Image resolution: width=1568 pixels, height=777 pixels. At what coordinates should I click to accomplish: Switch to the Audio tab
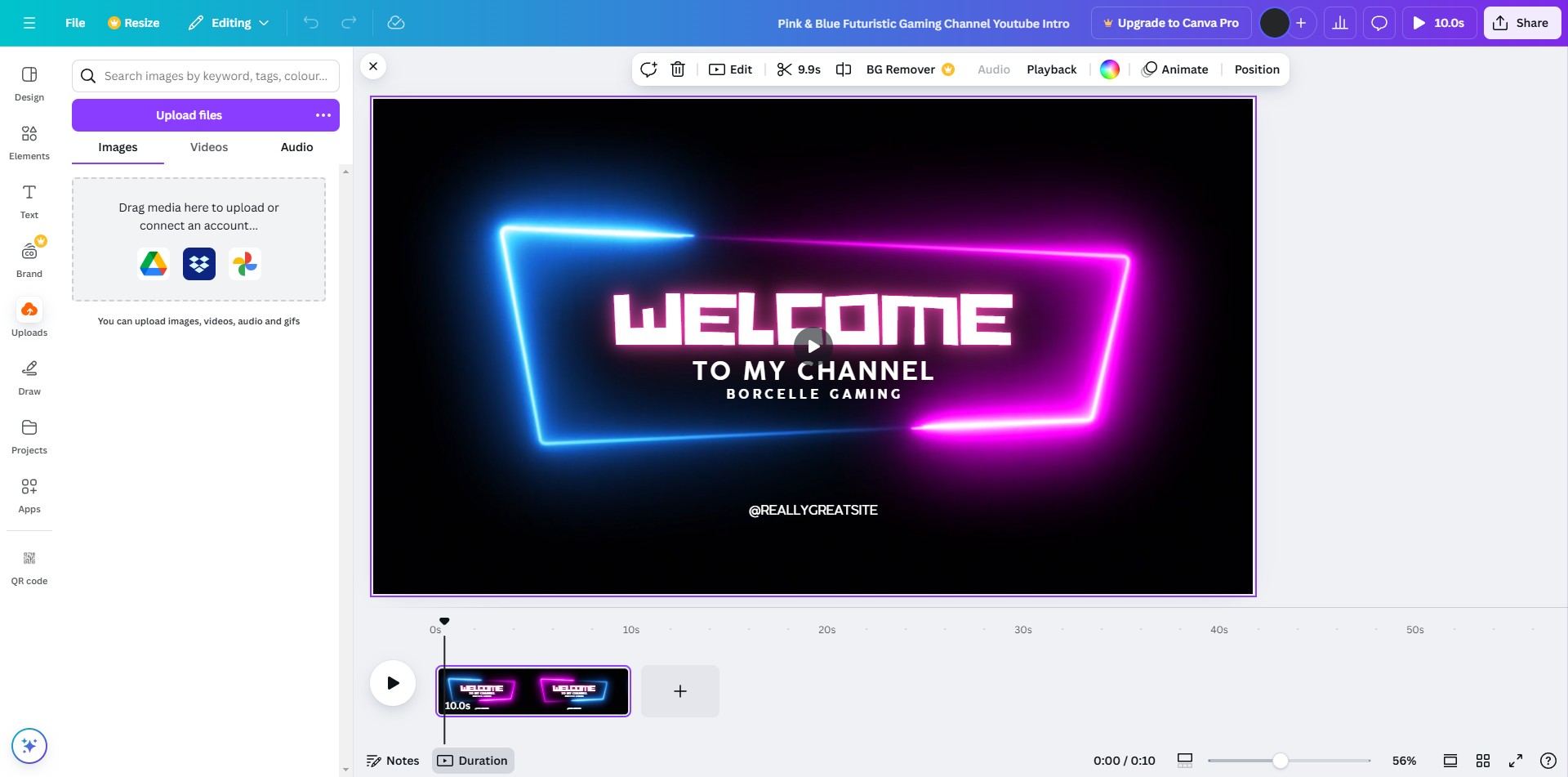click(x=296, y=147)
